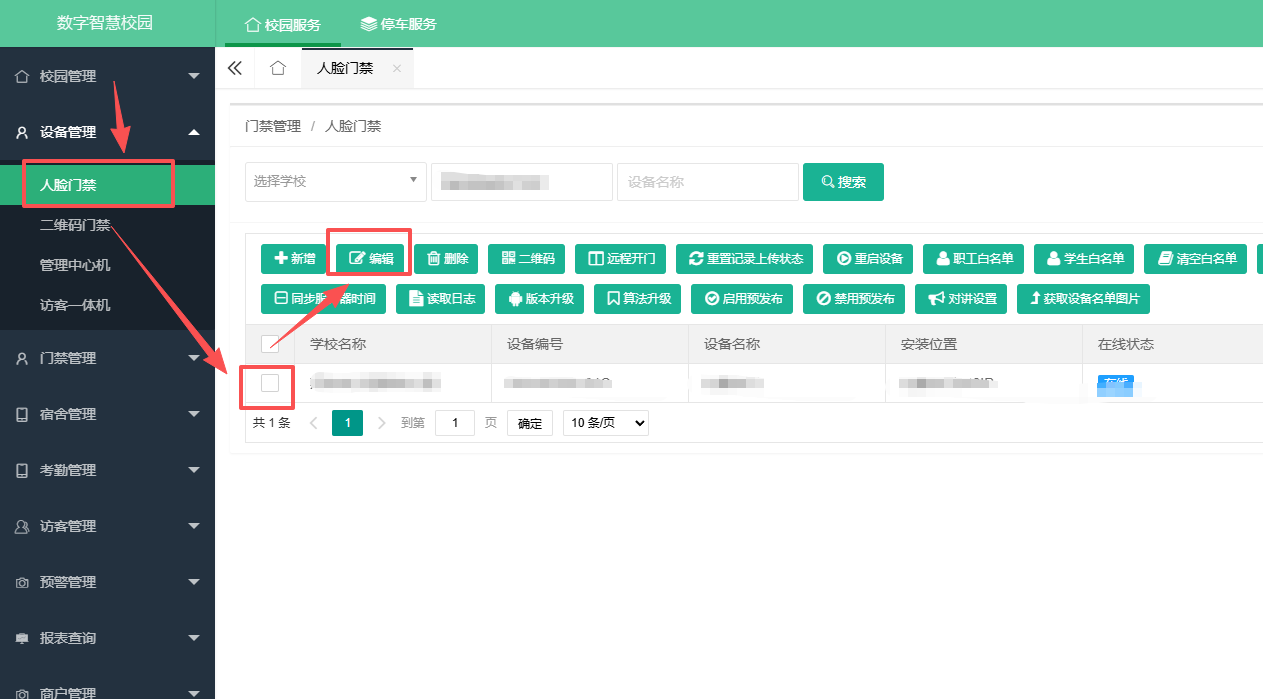Viewport: 1263px width, 699px height.
Task: Expand the 宿舍管理 sidebar menu
Action: pos(107,414)
